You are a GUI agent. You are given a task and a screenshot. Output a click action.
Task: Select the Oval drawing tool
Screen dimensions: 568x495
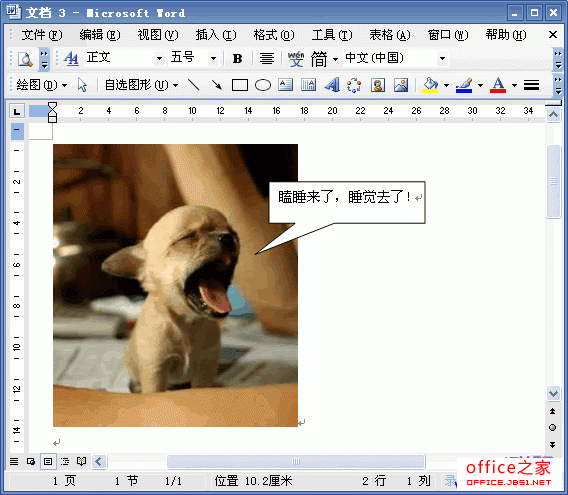pos(263,86)
